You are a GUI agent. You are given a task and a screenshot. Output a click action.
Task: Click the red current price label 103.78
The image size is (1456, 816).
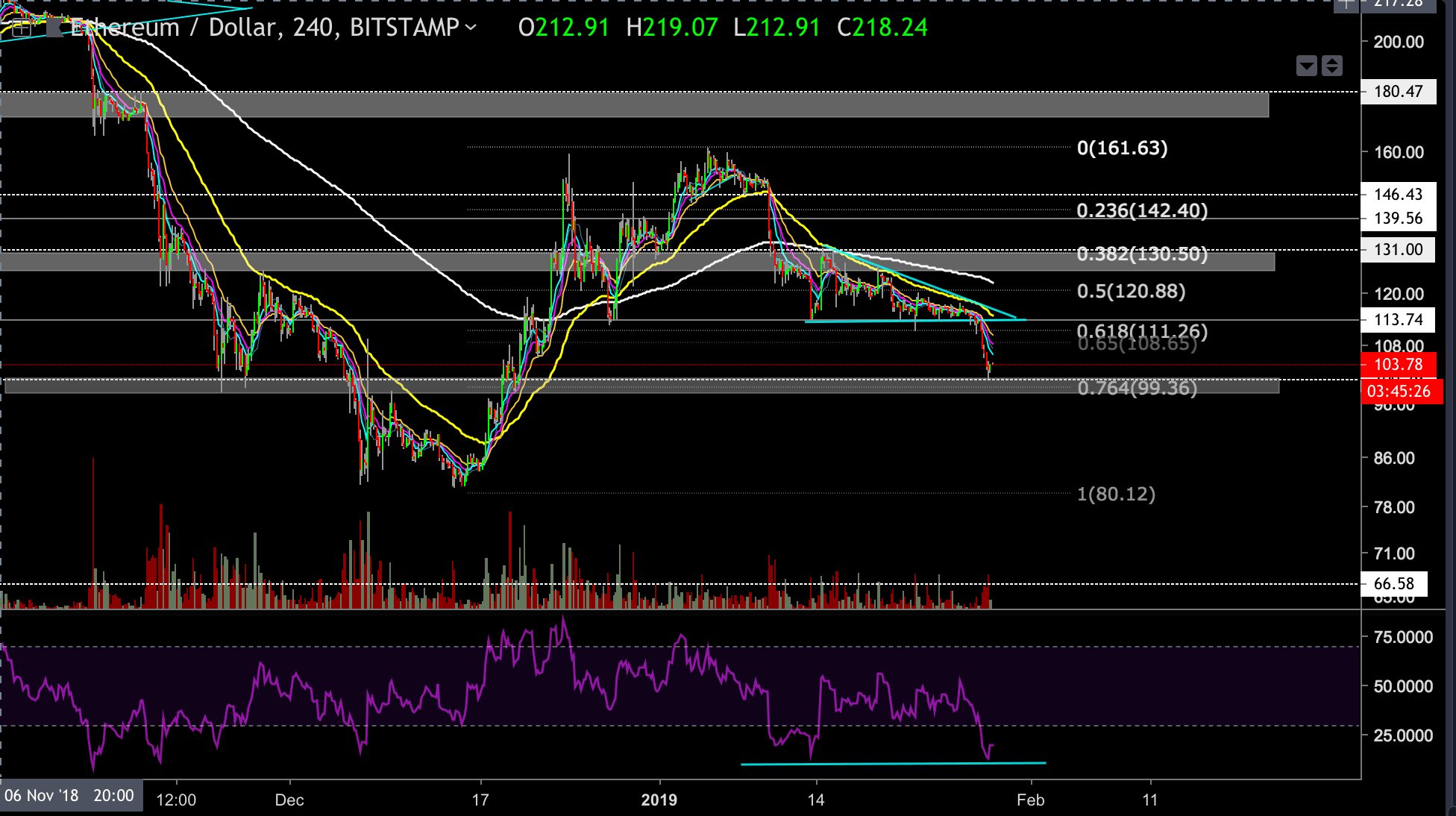click(1399, 364)
